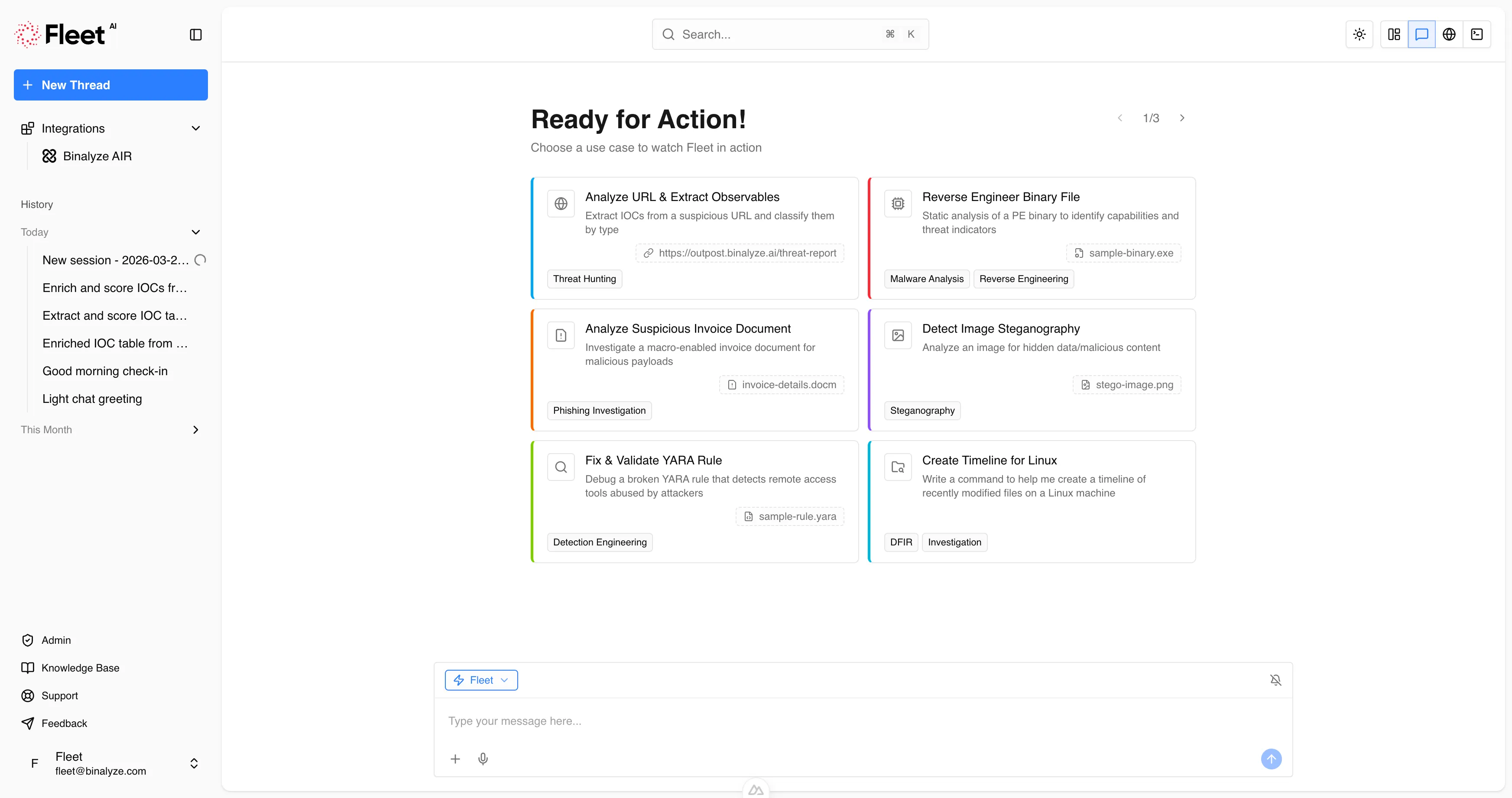
Task: Expand the This Month history group
Action: point(196,429)
